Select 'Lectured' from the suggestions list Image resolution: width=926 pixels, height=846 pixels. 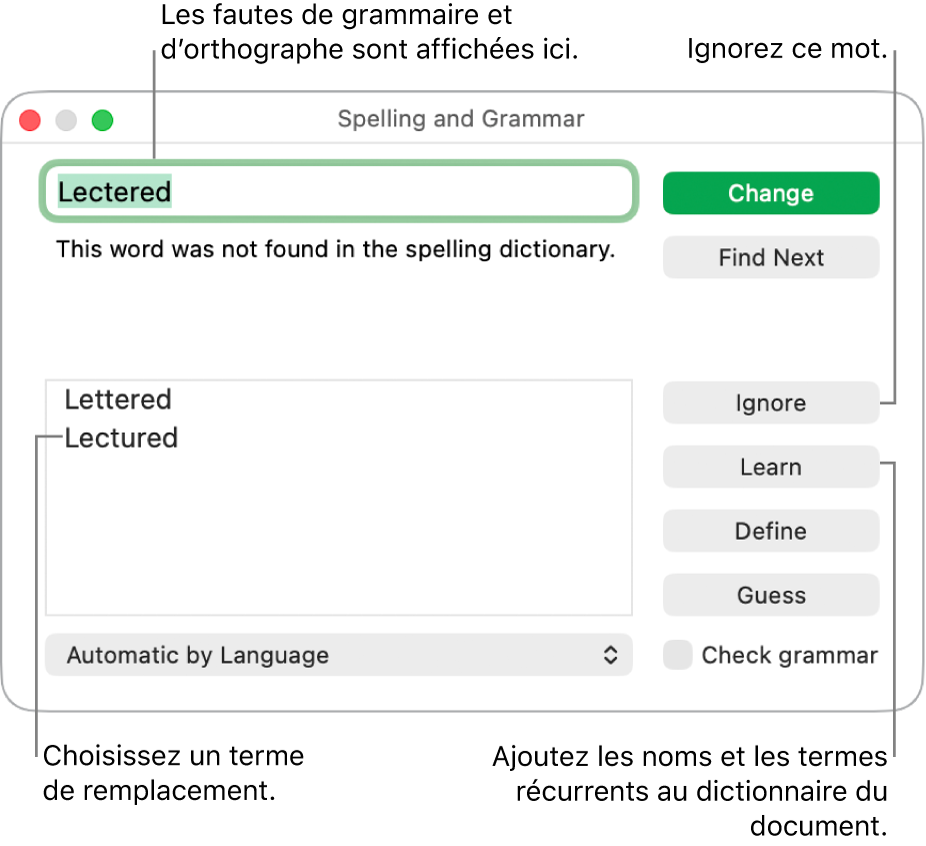[121, 437]
